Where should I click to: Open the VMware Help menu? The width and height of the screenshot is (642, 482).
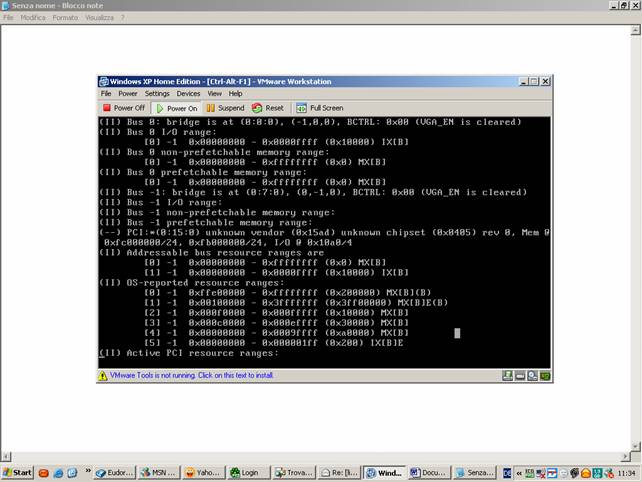tap(235, 93)
